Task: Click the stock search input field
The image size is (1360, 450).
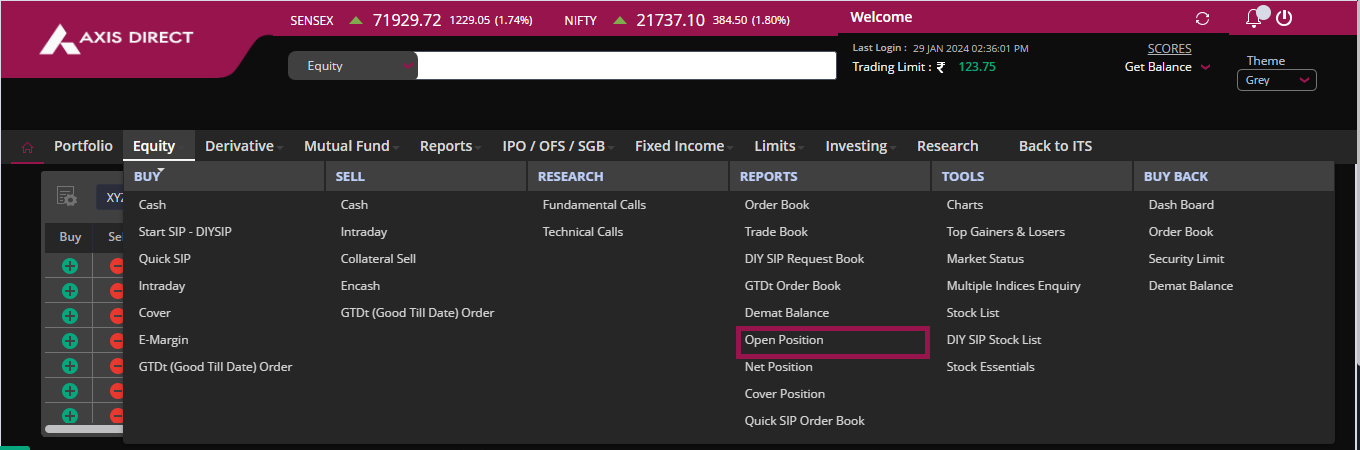Action: click(626, 66)
